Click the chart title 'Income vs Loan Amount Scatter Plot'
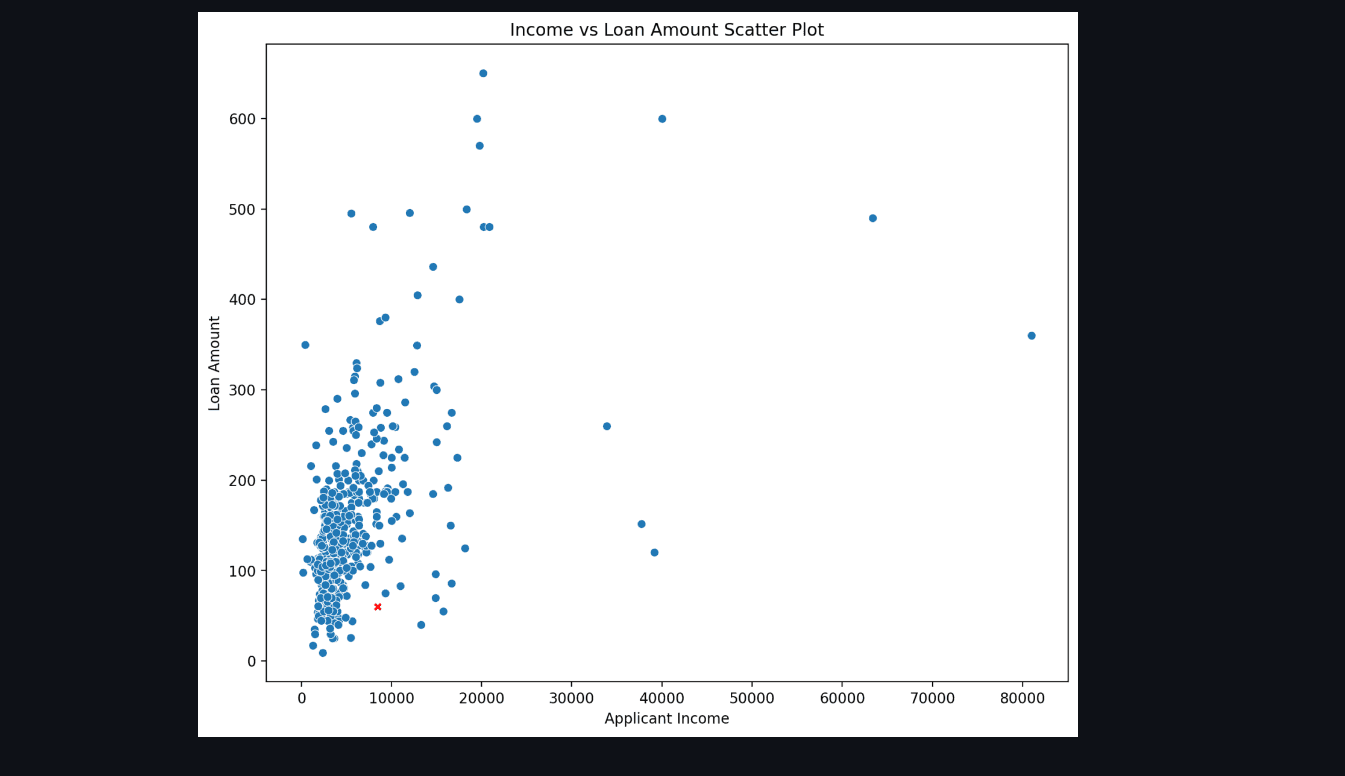Image resolution: width=1345 pixels, height=776 pixels. click(x=667, y=30)
